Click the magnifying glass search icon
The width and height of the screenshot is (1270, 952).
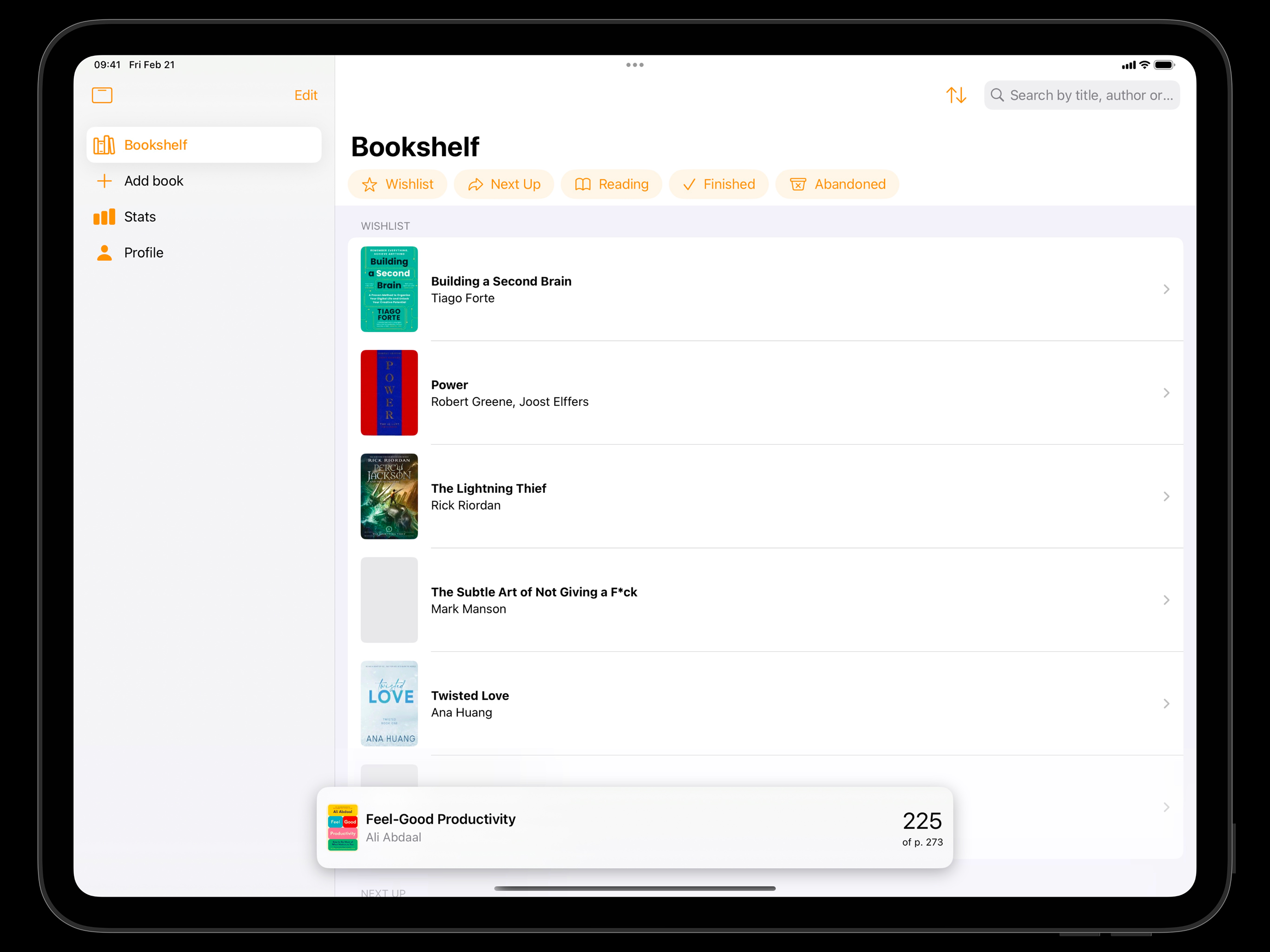pos(997,95)
